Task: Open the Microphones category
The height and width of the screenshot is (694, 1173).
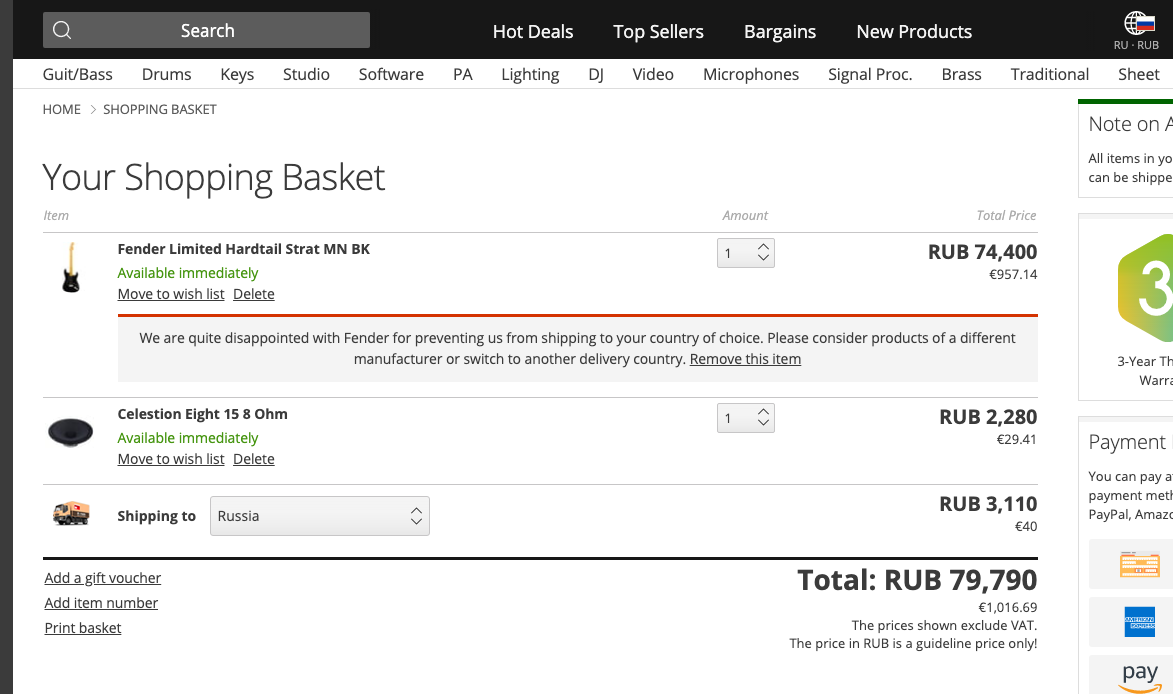Action: 751,74
